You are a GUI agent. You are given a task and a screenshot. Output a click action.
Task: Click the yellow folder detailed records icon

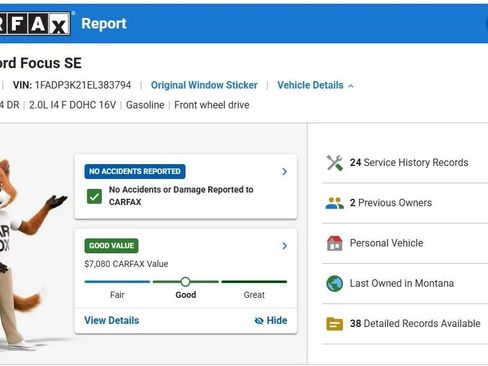pyautogui.click(x=334, y=324)
